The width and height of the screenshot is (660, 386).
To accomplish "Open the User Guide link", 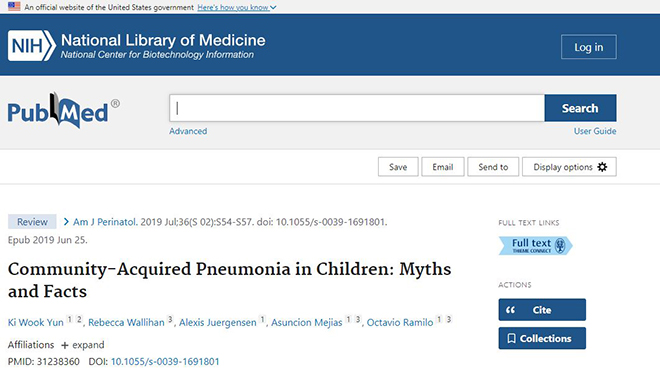I will pyautogui.click(x=595, y=131).
